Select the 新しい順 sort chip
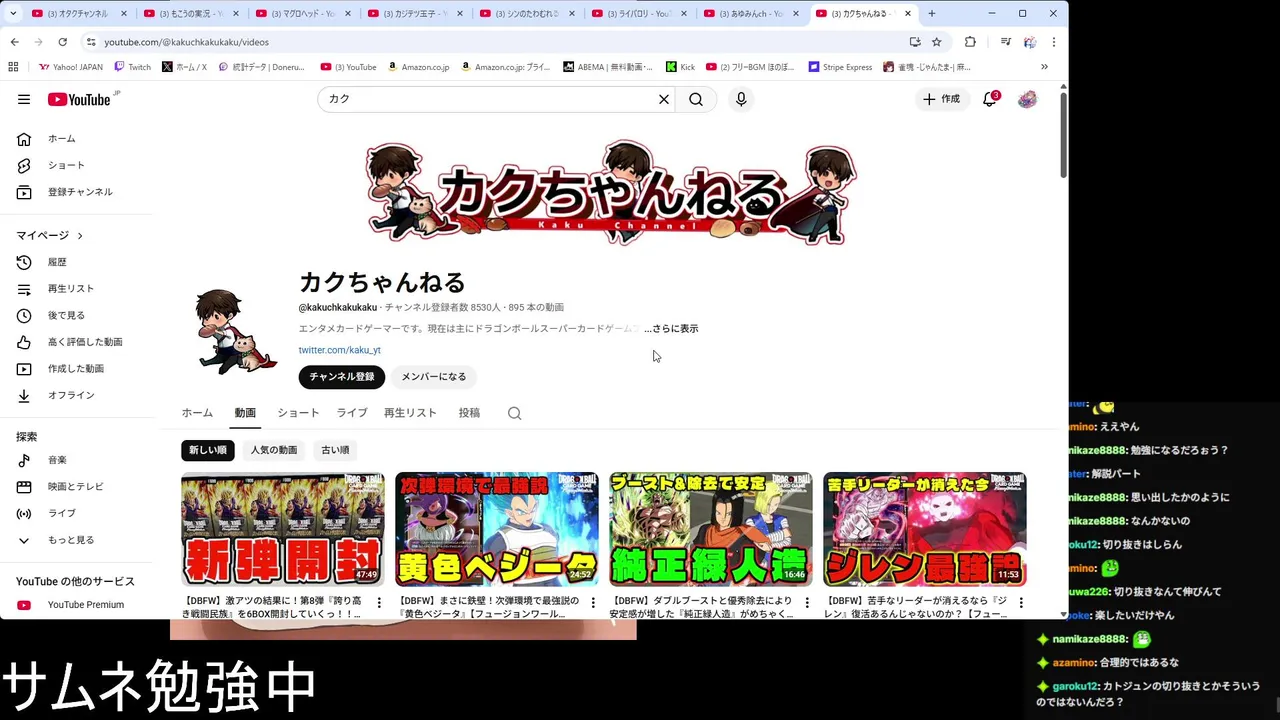Viewport: 1280px width, 720px height. click(x=208, y=450)
